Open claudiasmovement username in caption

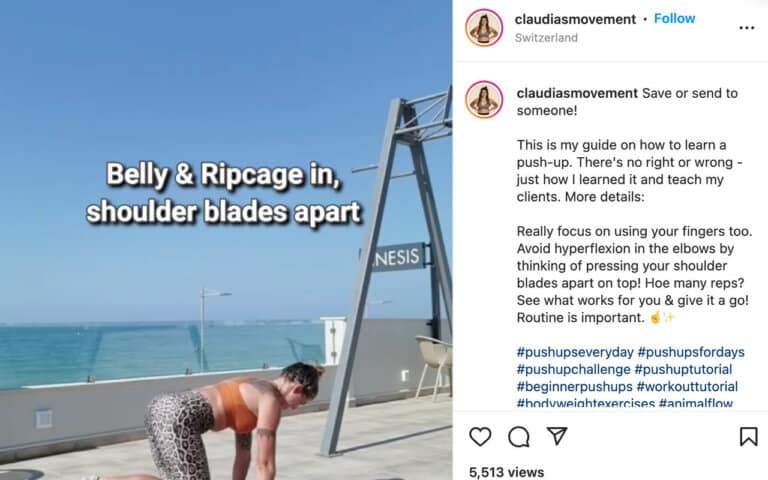click(577, 93)
